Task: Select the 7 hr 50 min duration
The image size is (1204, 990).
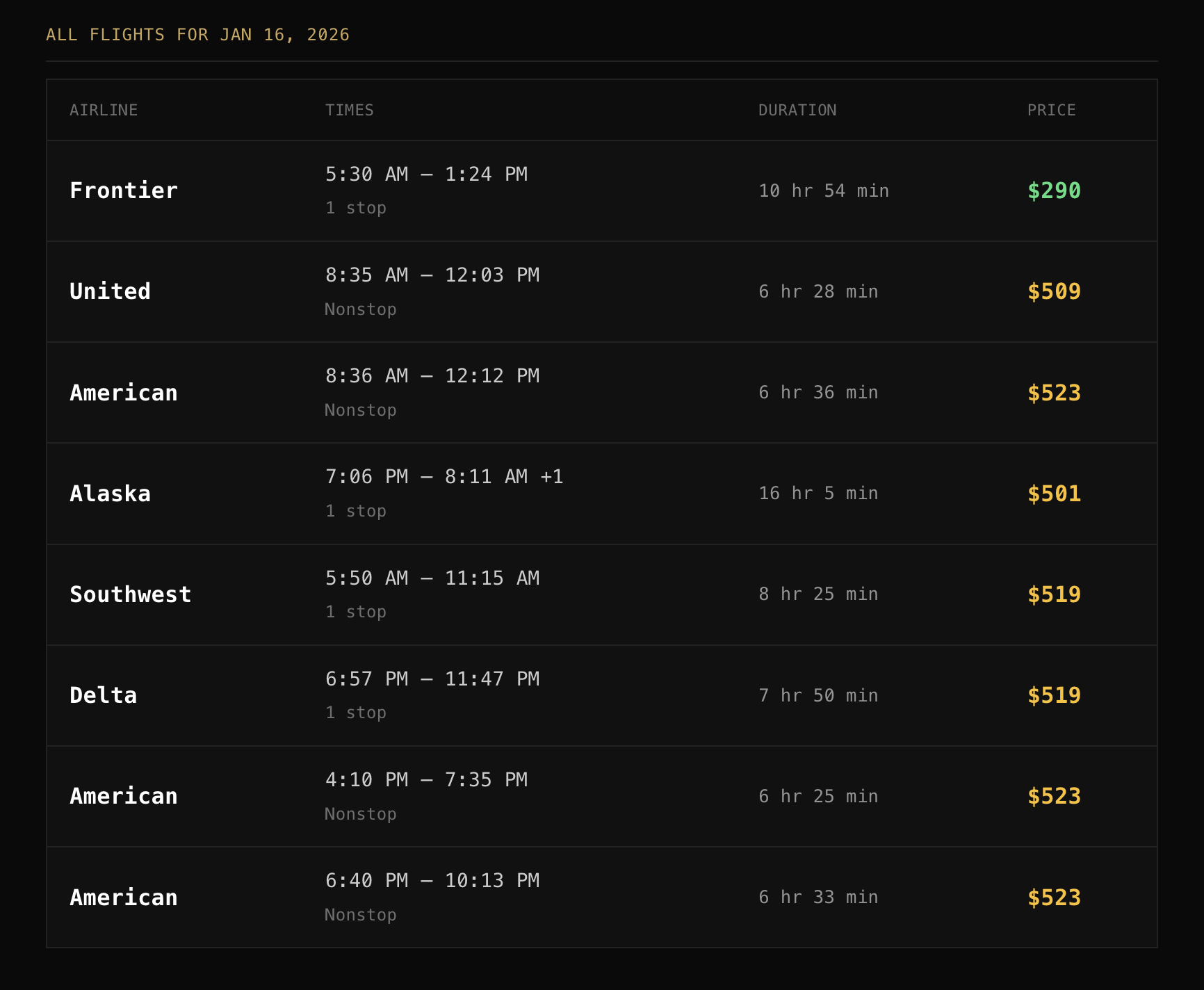Action: click(817, 695)
